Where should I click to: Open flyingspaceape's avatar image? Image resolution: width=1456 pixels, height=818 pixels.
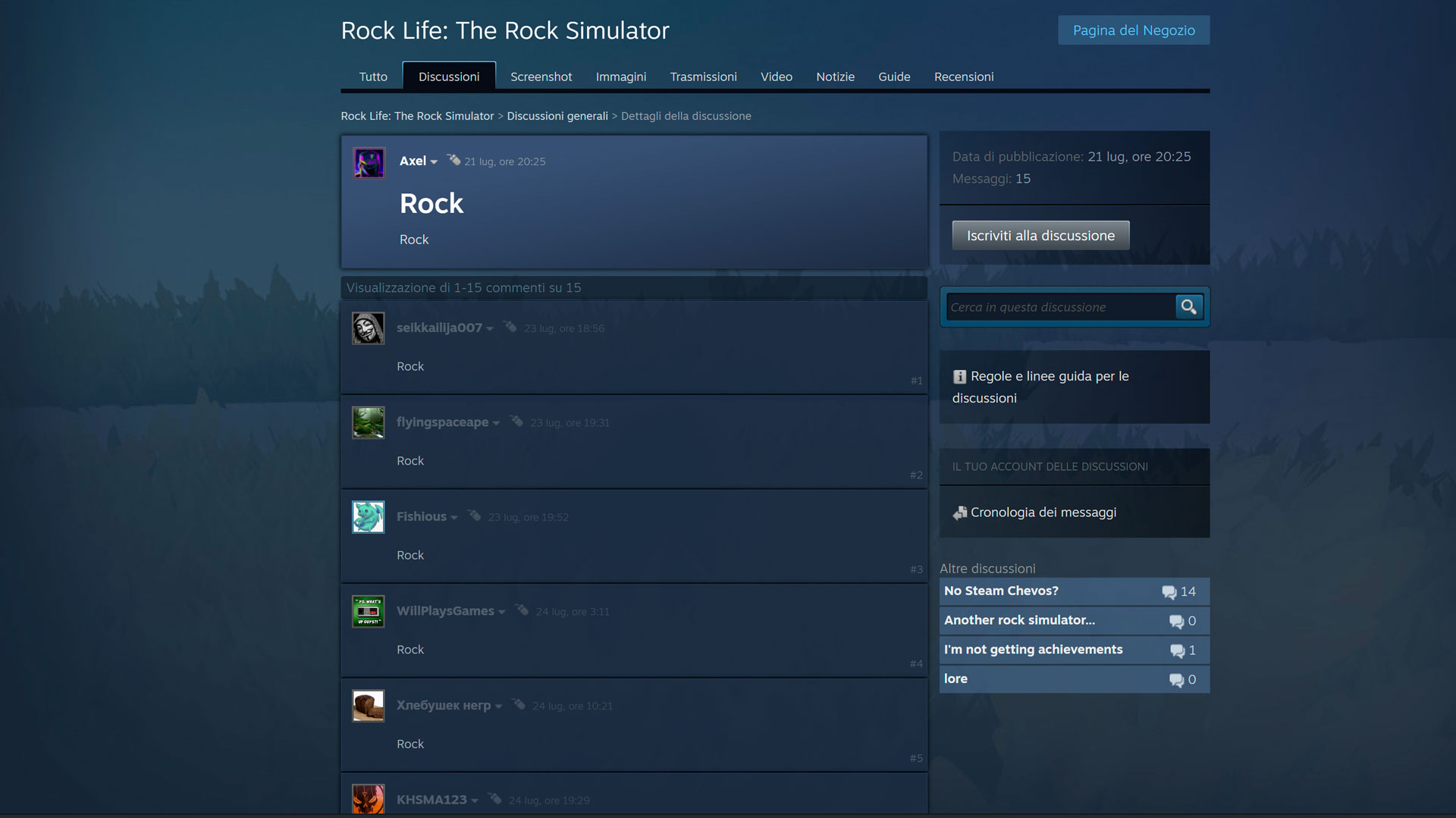(368, 422)
